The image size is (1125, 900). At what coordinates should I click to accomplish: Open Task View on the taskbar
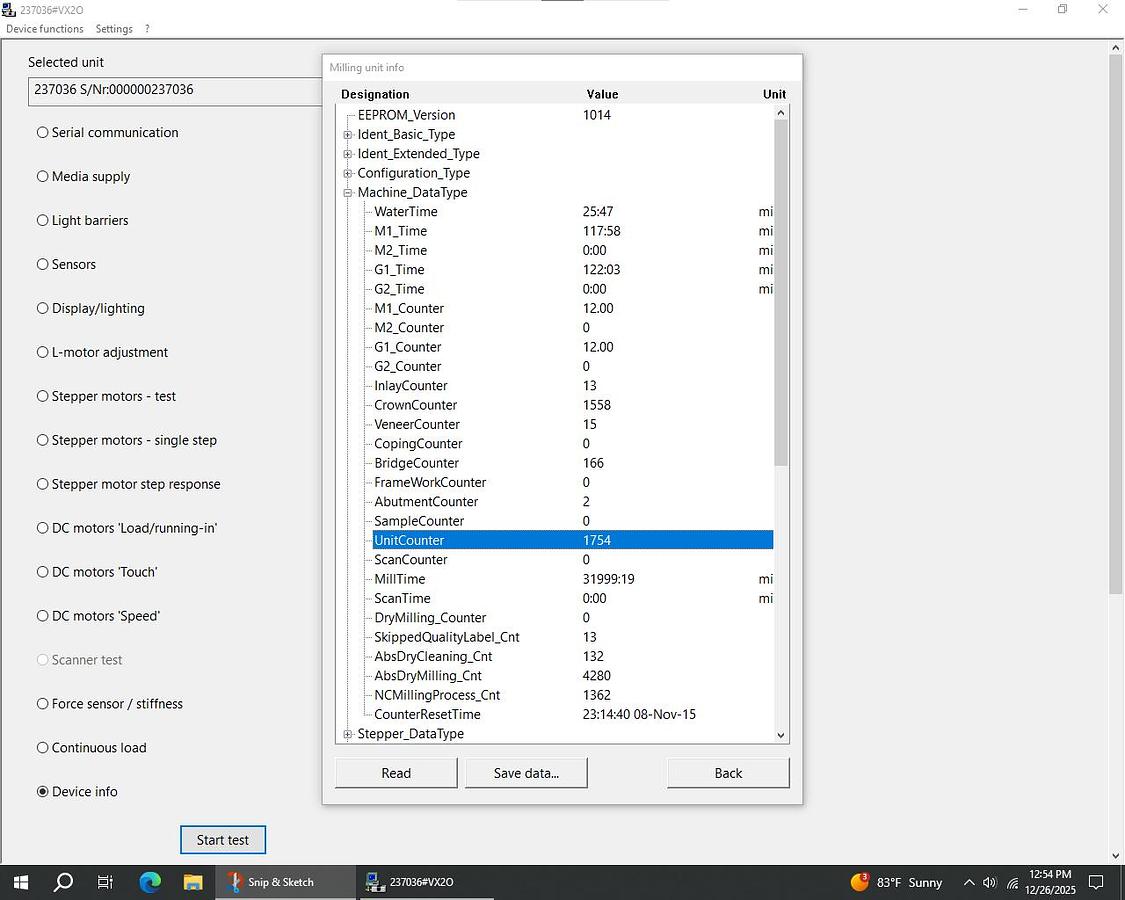point(106,882)
